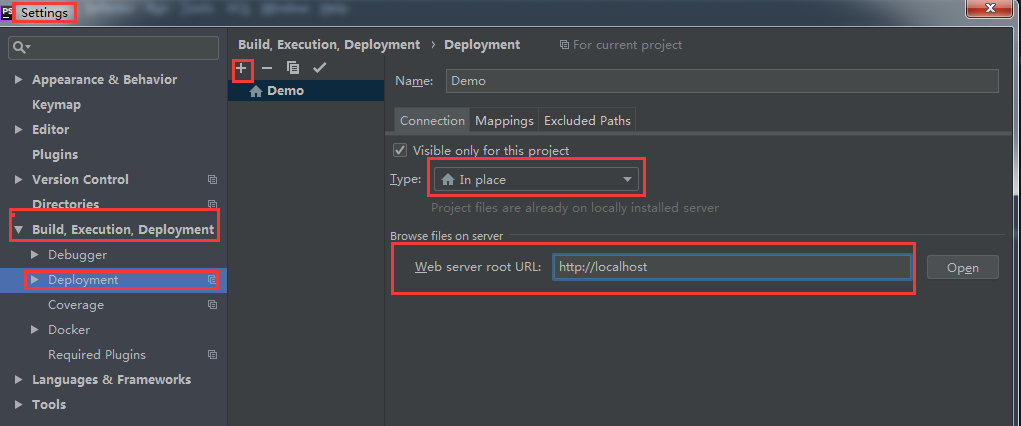Select Required Plugins in settings tree
Viewport: 1021px width, 426px height.
point(97,355)
